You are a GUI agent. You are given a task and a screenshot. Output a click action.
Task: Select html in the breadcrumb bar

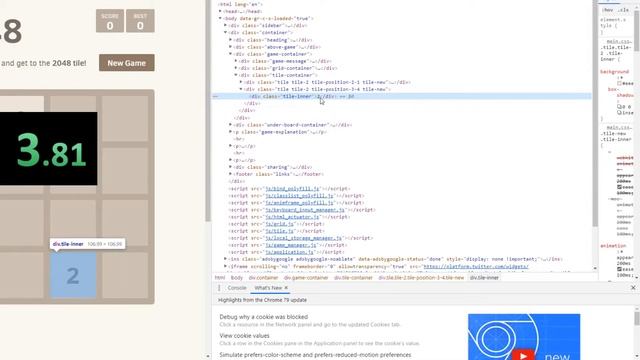pos(220,278)
